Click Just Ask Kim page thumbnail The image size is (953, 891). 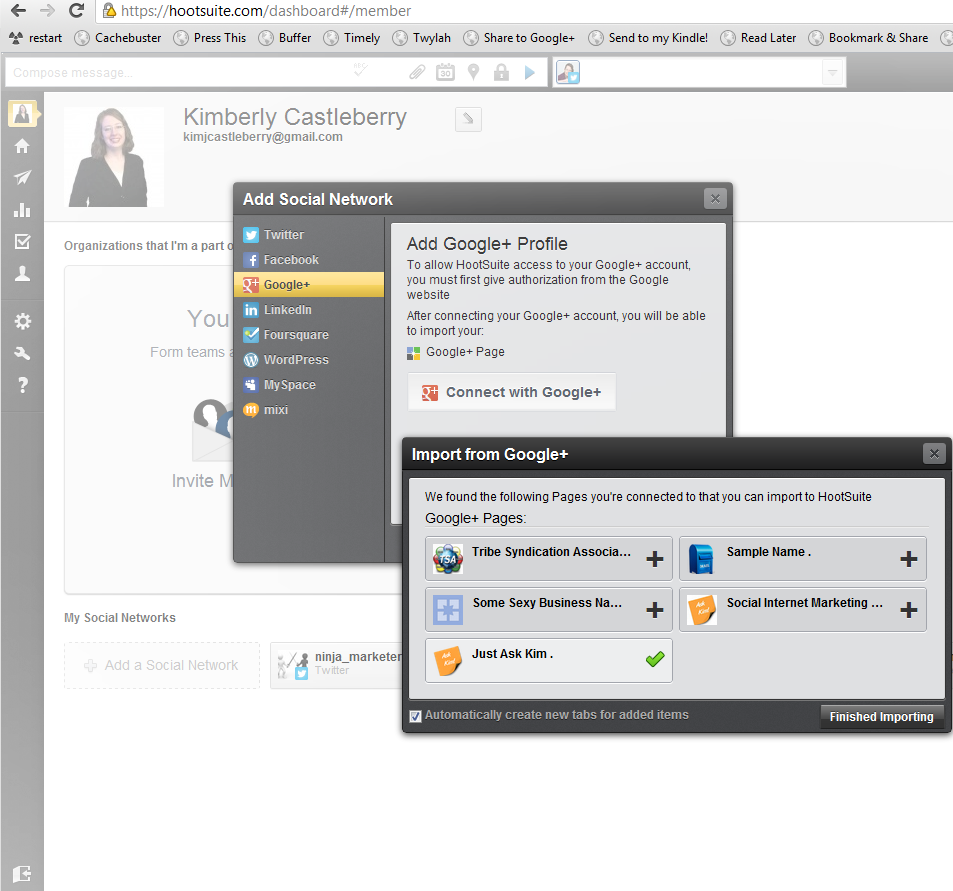click(x=448, y=661)
